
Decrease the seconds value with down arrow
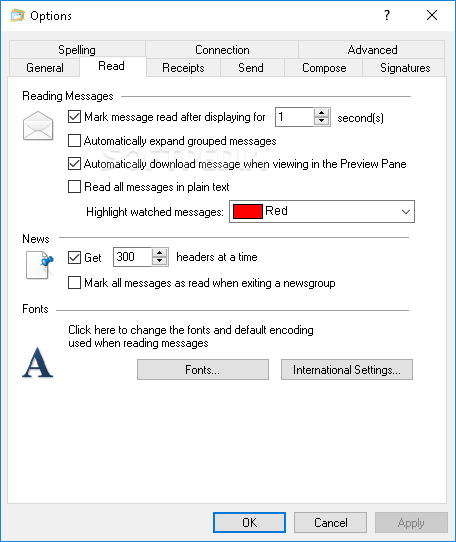[x=322, y=121]
